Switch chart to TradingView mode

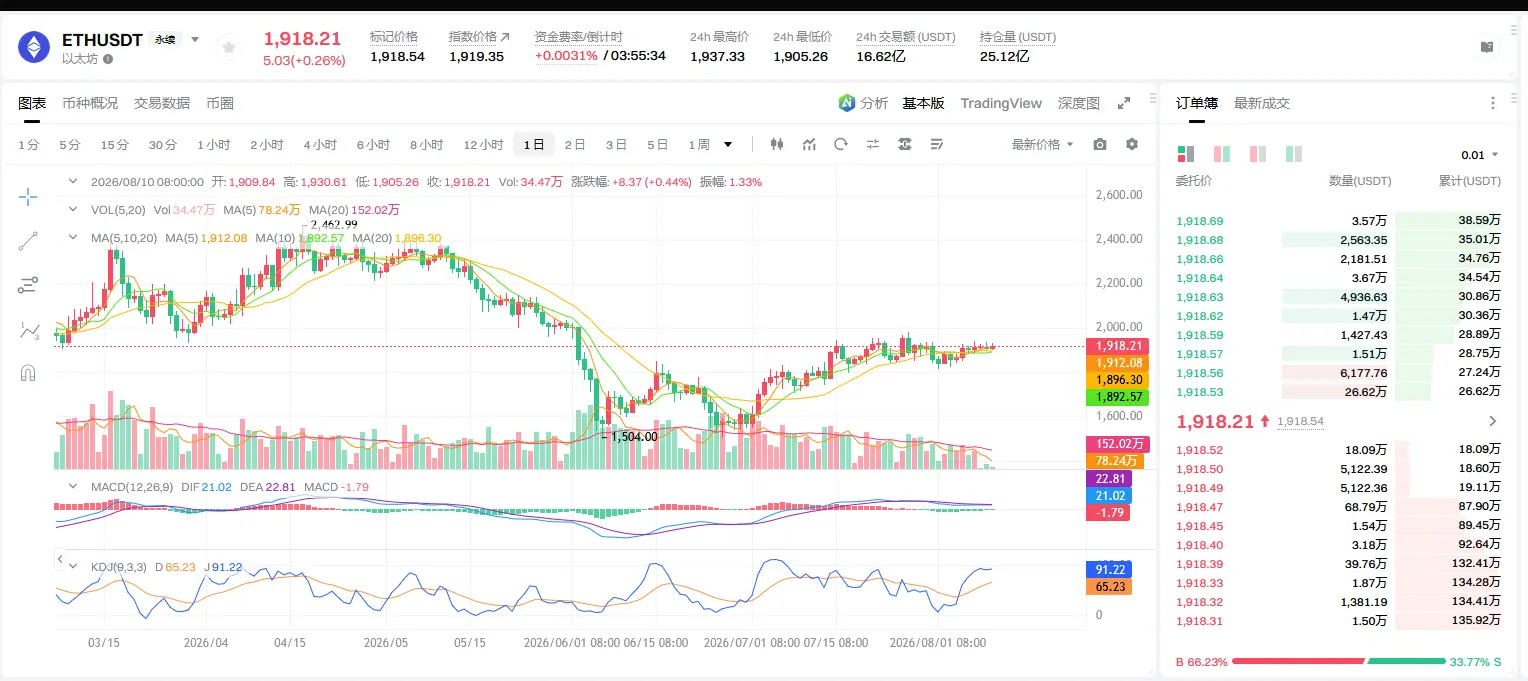click(x=1001, y=103)
